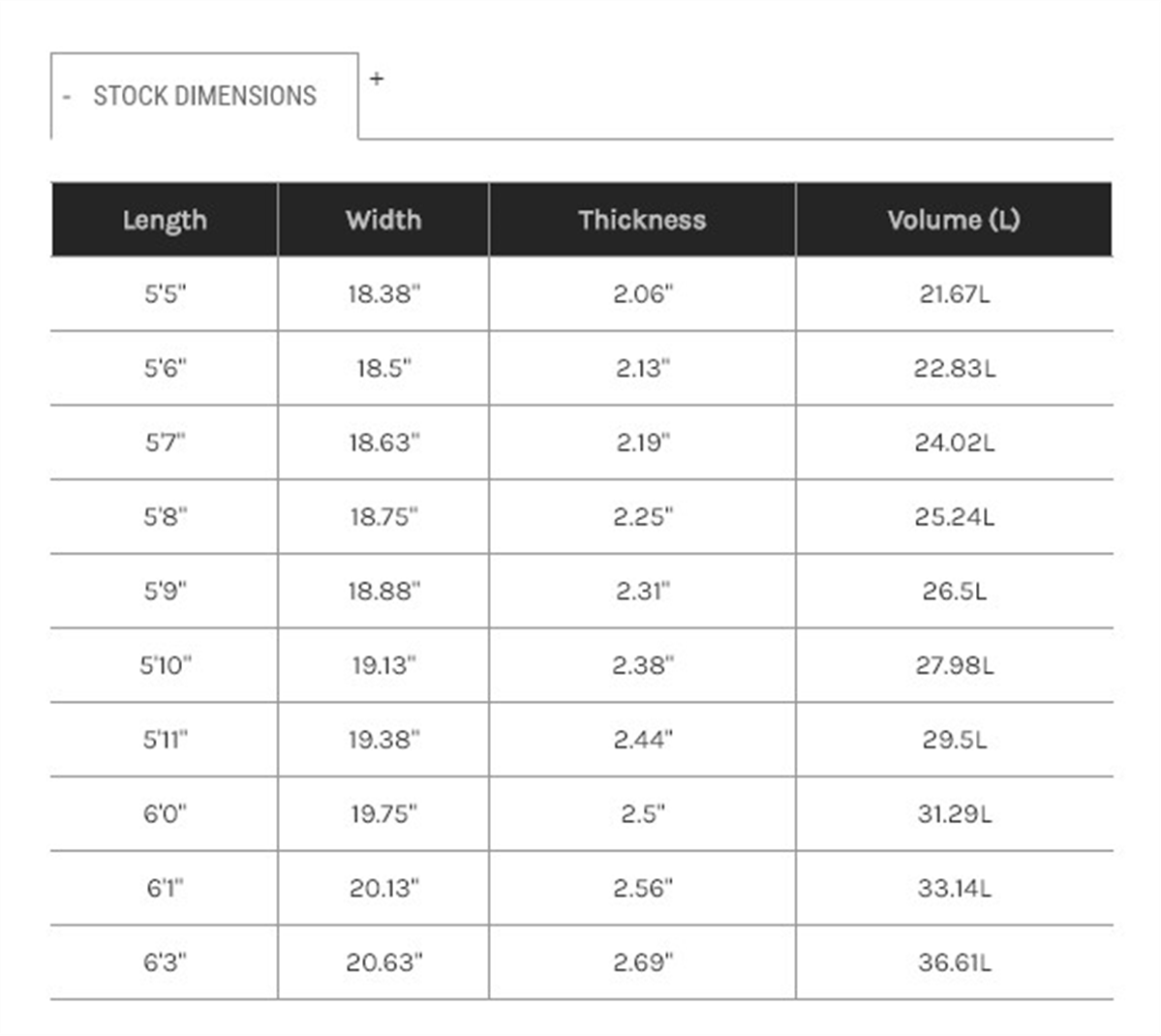Select the 6'1" length cell

(165, 888)
